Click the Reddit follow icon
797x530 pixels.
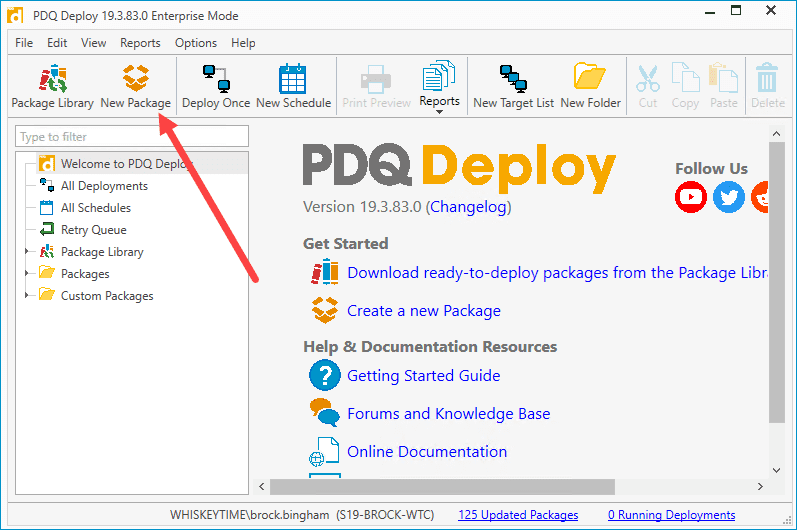pyautogui.click(x=760, y=197)
